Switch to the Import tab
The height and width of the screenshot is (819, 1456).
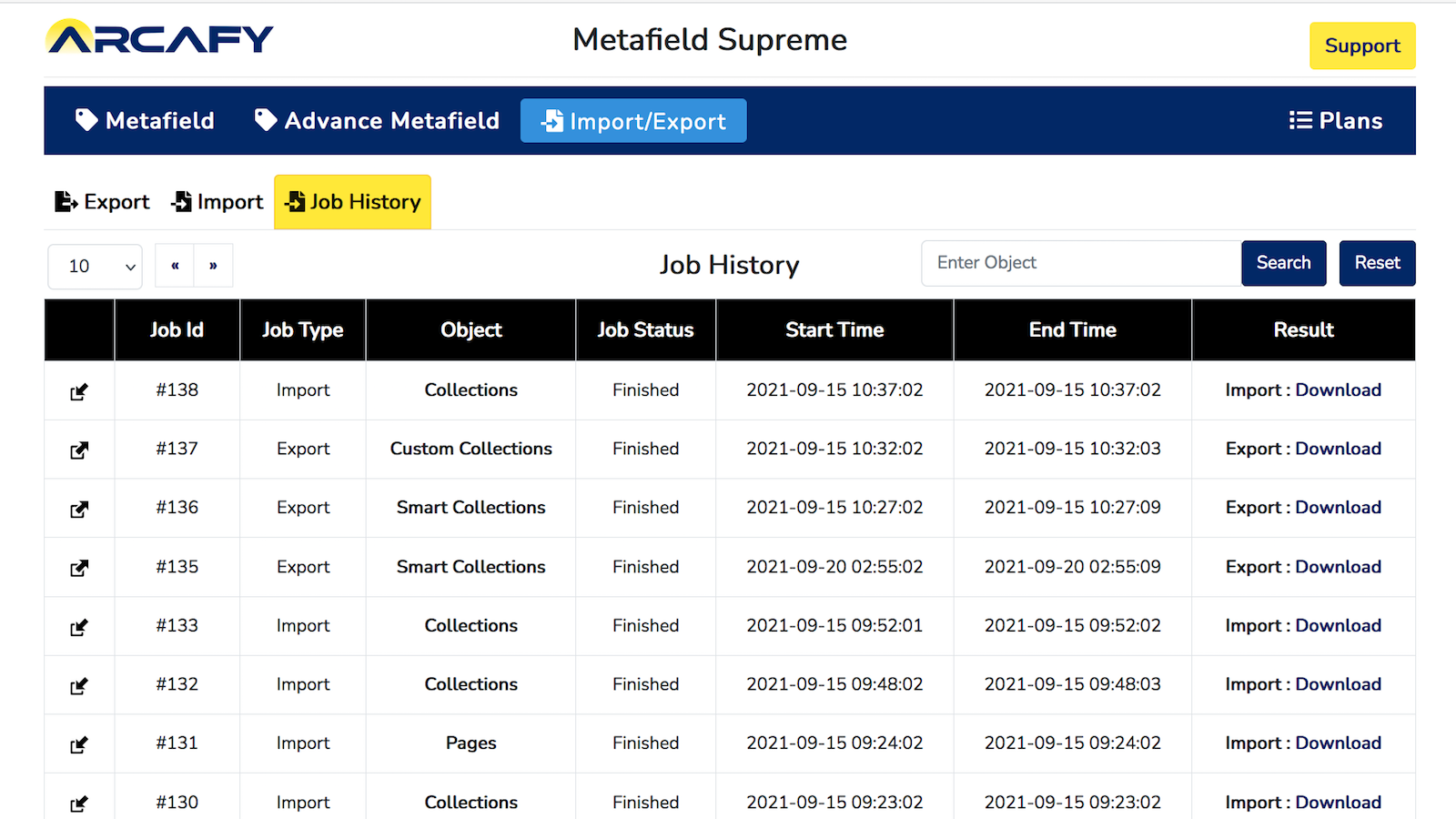tap(217, 202)
